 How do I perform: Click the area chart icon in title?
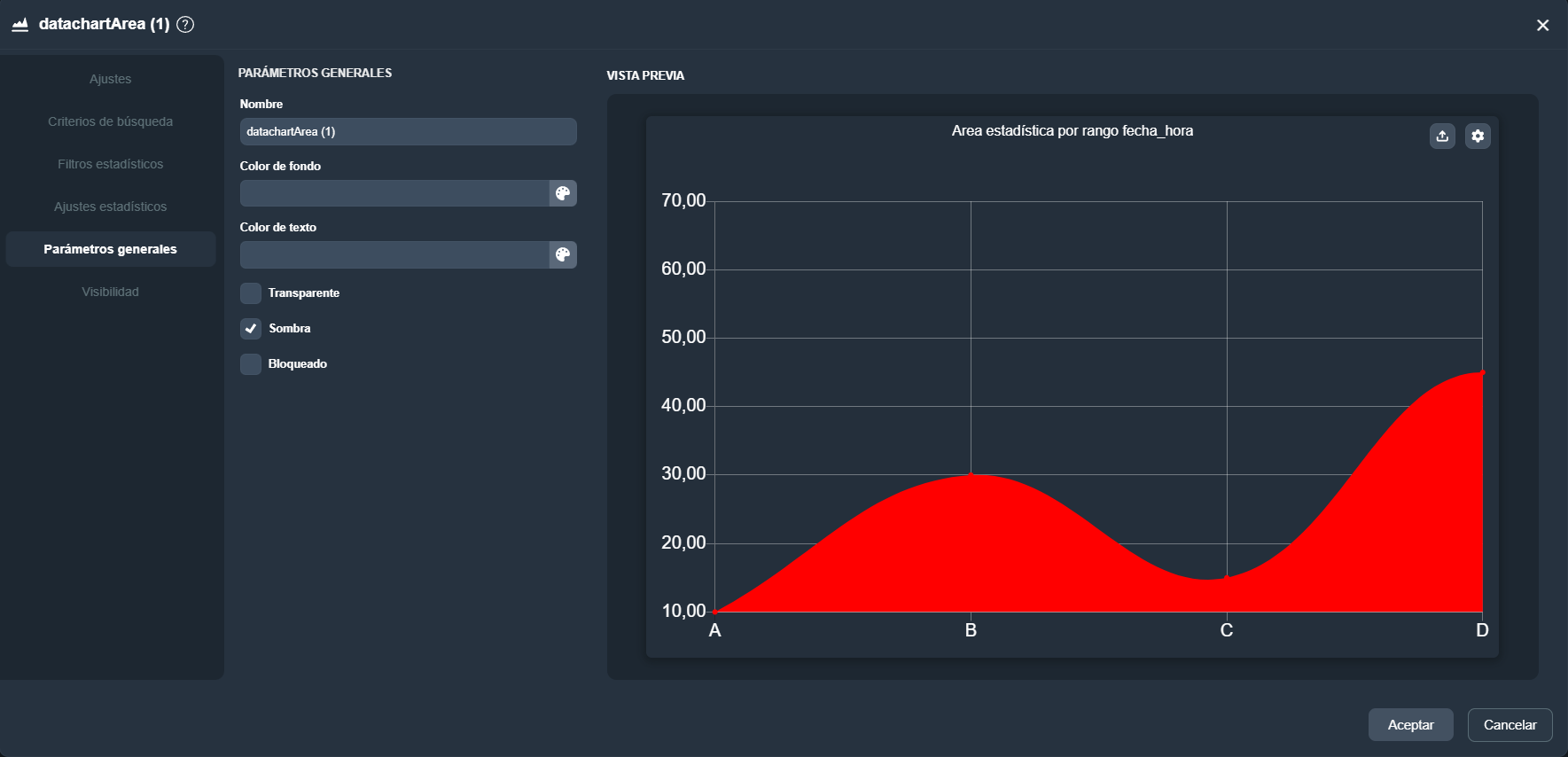click(x=20, y=25)
